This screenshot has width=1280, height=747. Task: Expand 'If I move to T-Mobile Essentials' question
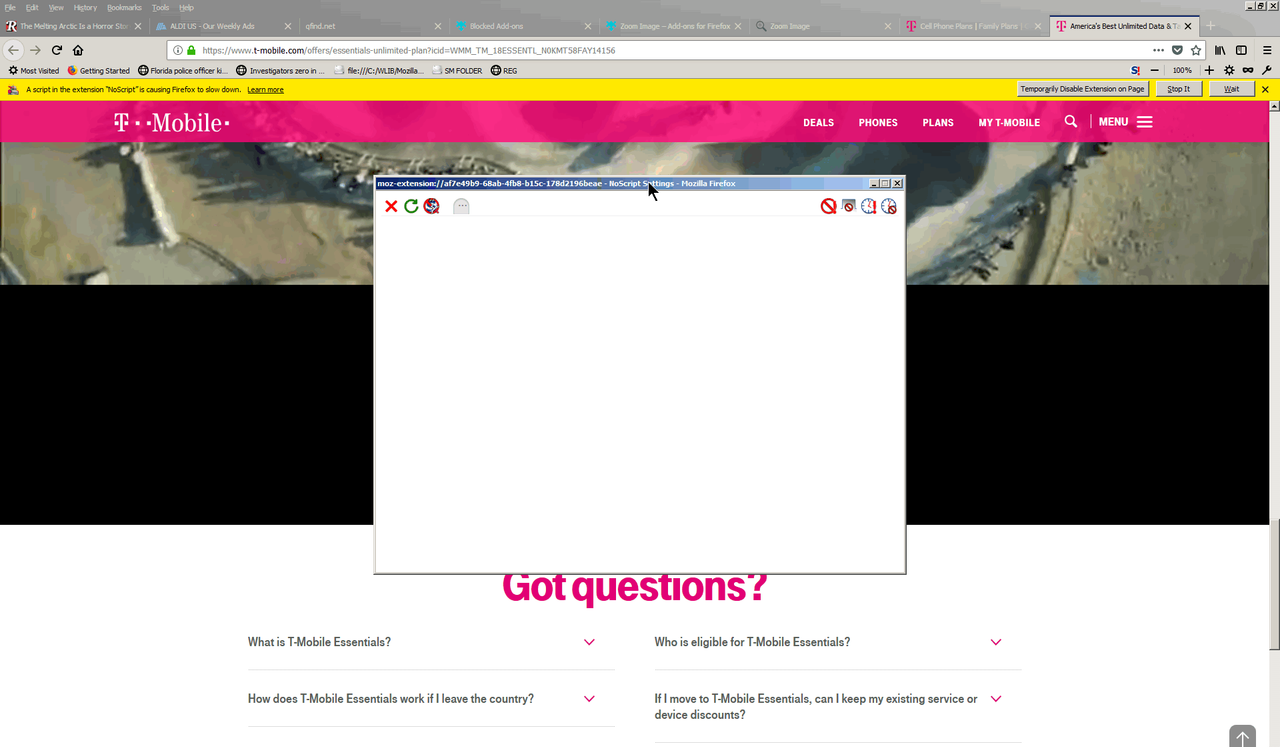point(838,707)
